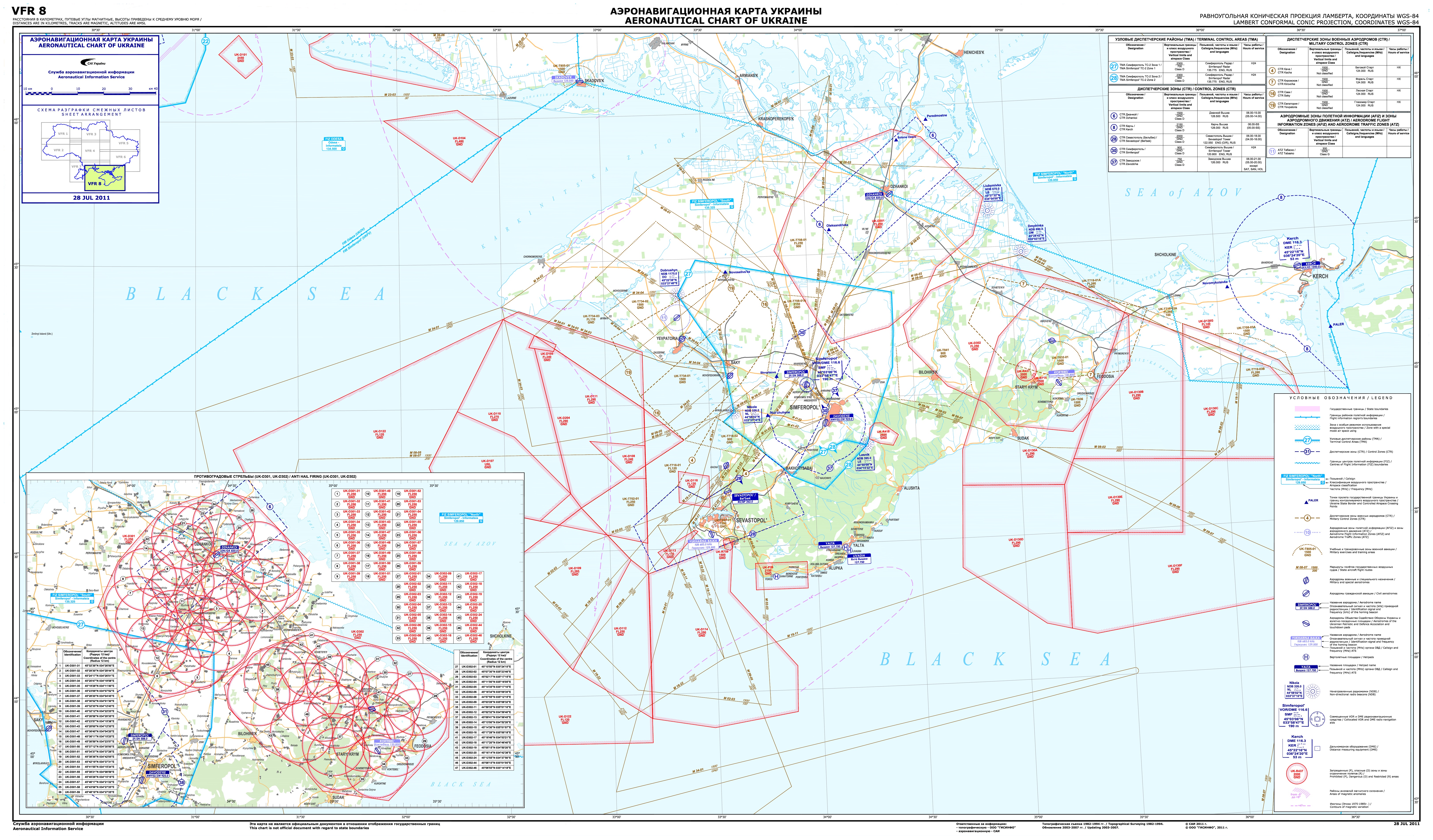Click the UK-D112 danger area label

coord(620,631)
